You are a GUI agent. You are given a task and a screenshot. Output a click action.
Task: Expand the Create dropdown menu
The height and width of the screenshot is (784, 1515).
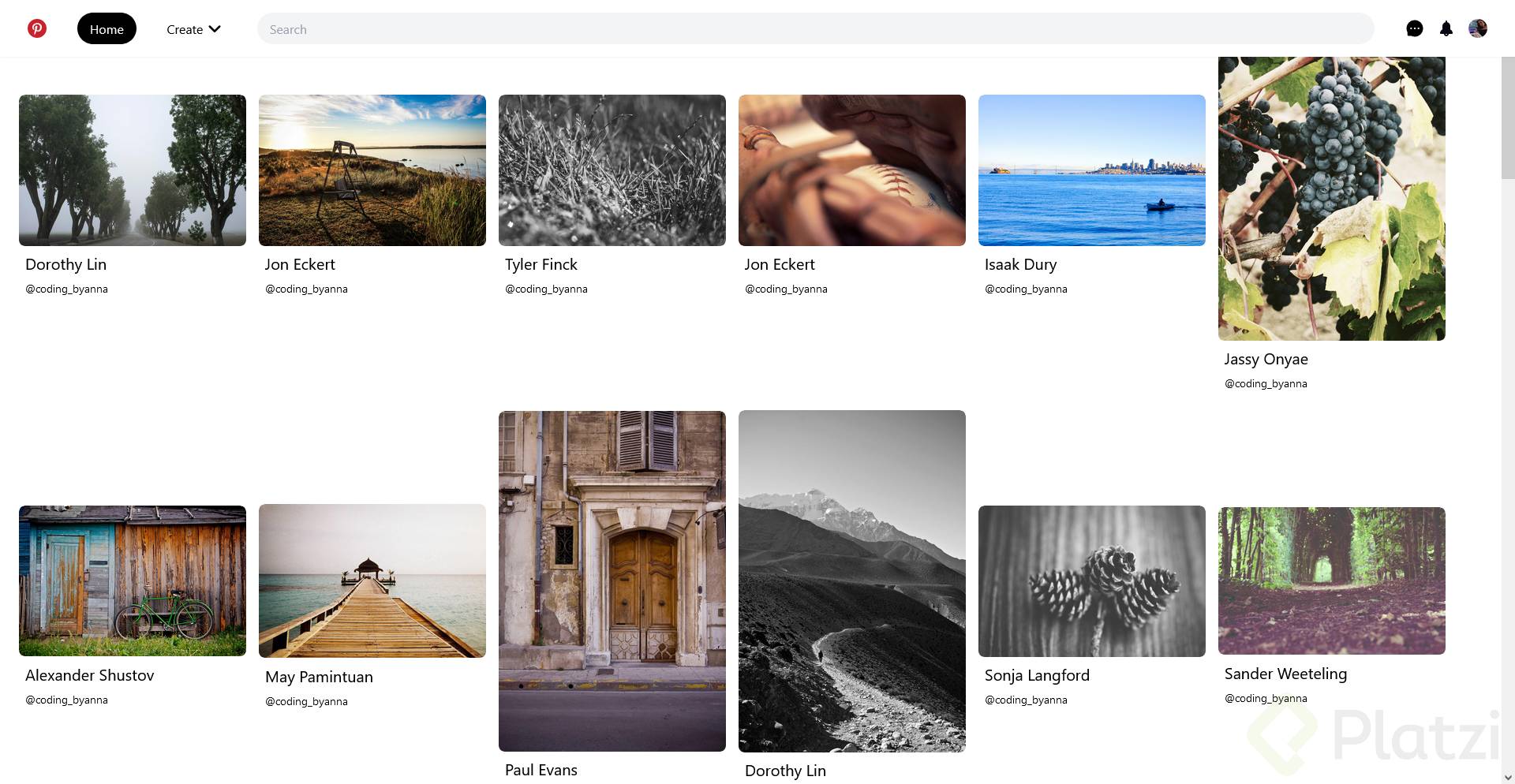(193, 29)
